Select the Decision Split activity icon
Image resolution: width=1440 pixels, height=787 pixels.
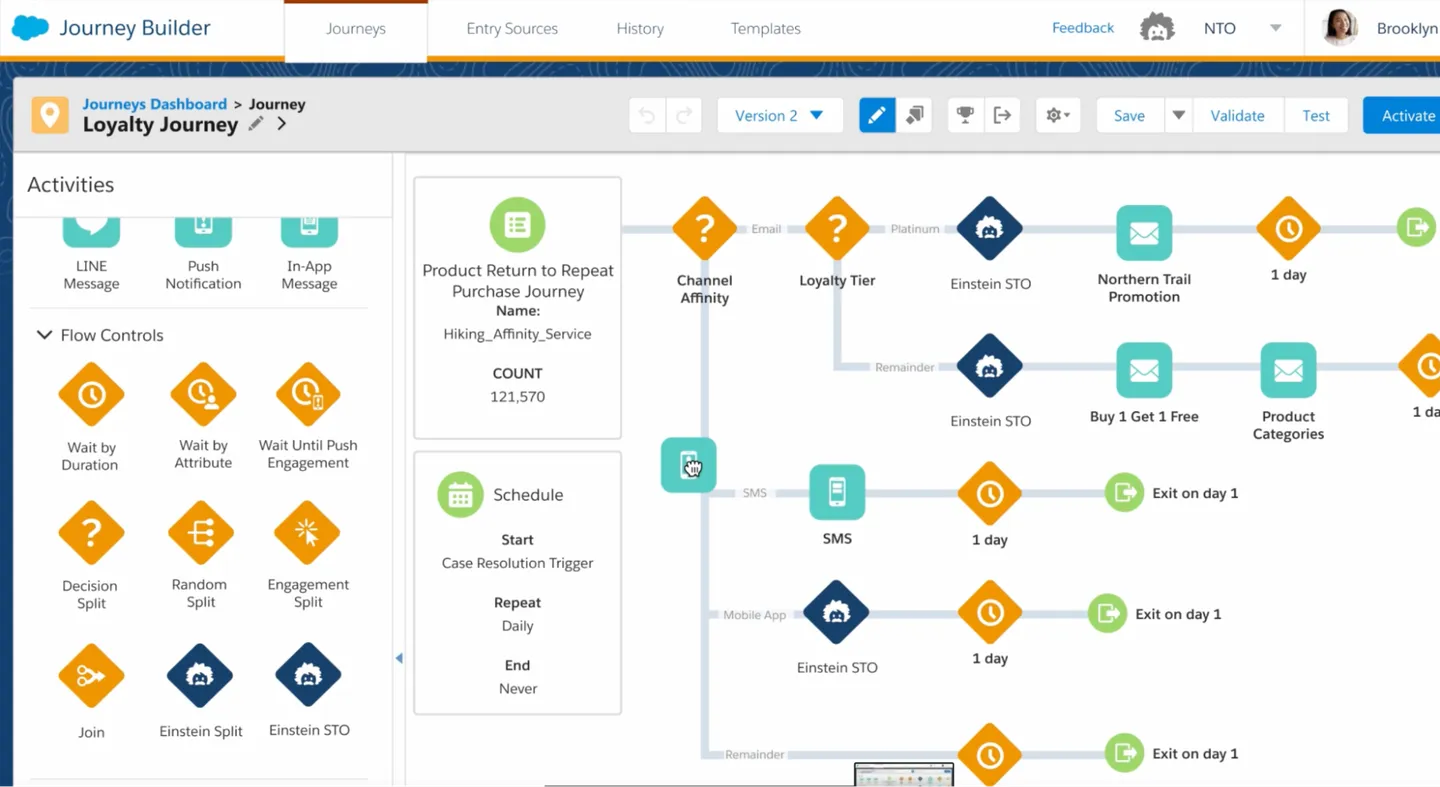pos(91,533)
